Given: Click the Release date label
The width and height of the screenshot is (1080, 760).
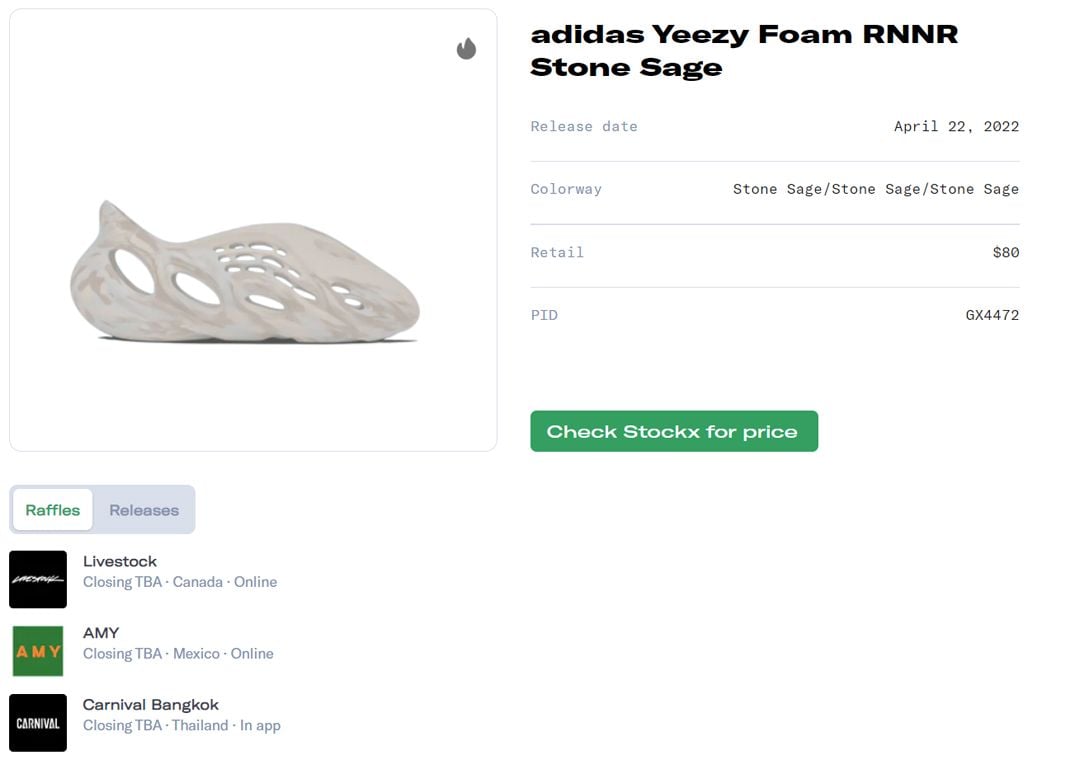Looking at the screenshot, I should pos(584,126).
